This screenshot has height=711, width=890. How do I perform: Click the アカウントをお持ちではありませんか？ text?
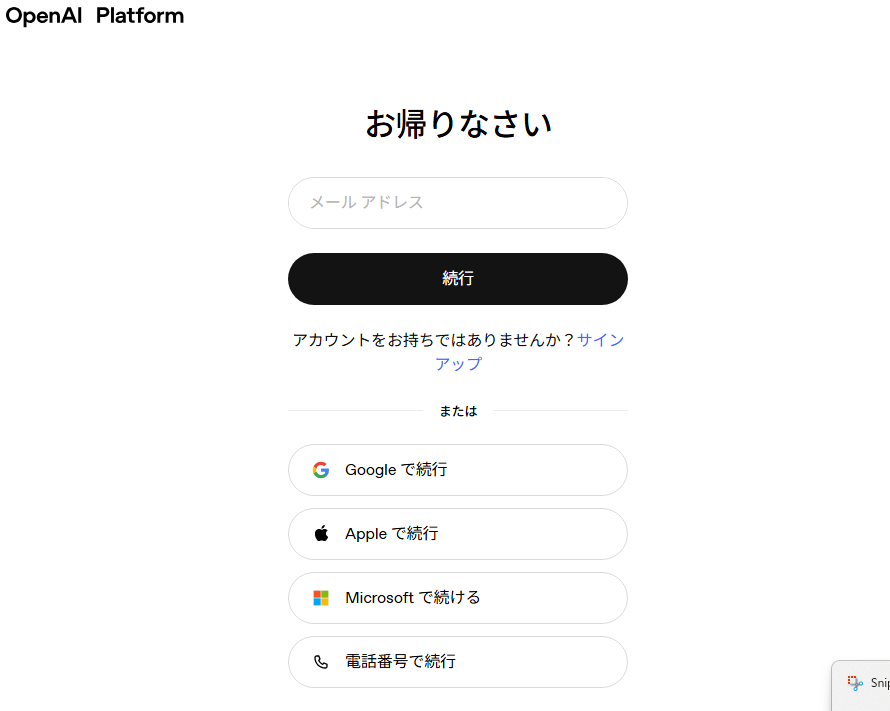(x=434, y=340)
